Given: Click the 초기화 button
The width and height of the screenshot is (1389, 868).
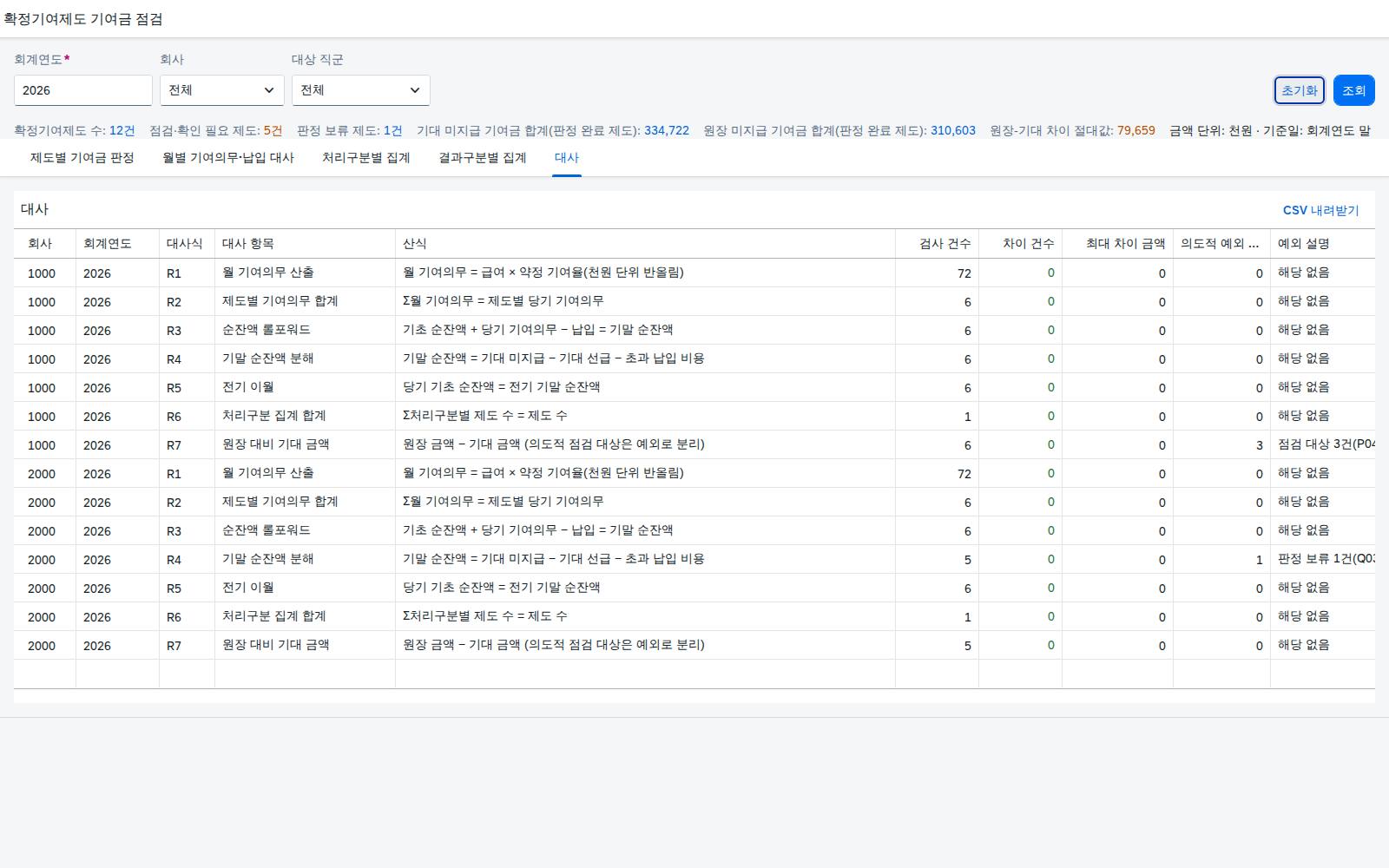Looking at the screenshot, I should coord(1300,90).
